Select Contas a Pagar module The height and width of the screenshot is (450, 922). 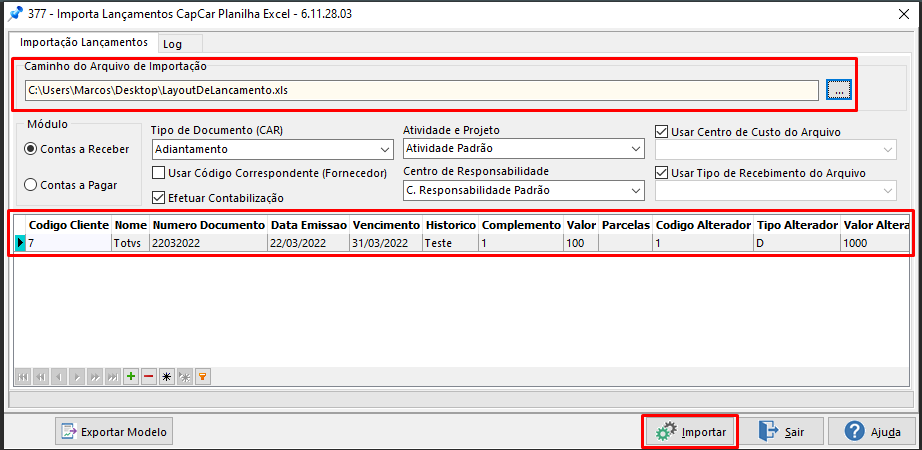[71, 185]
